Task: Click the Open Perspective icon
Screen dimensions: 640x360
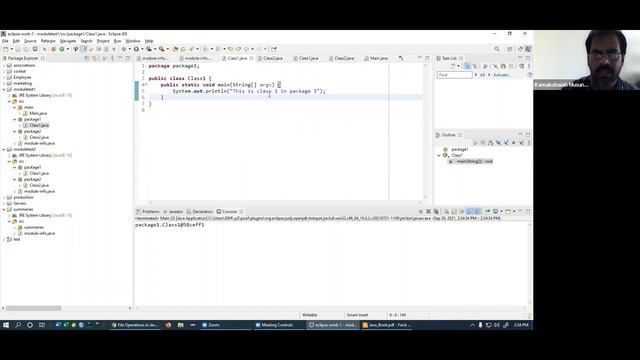Action: (509, 49)
